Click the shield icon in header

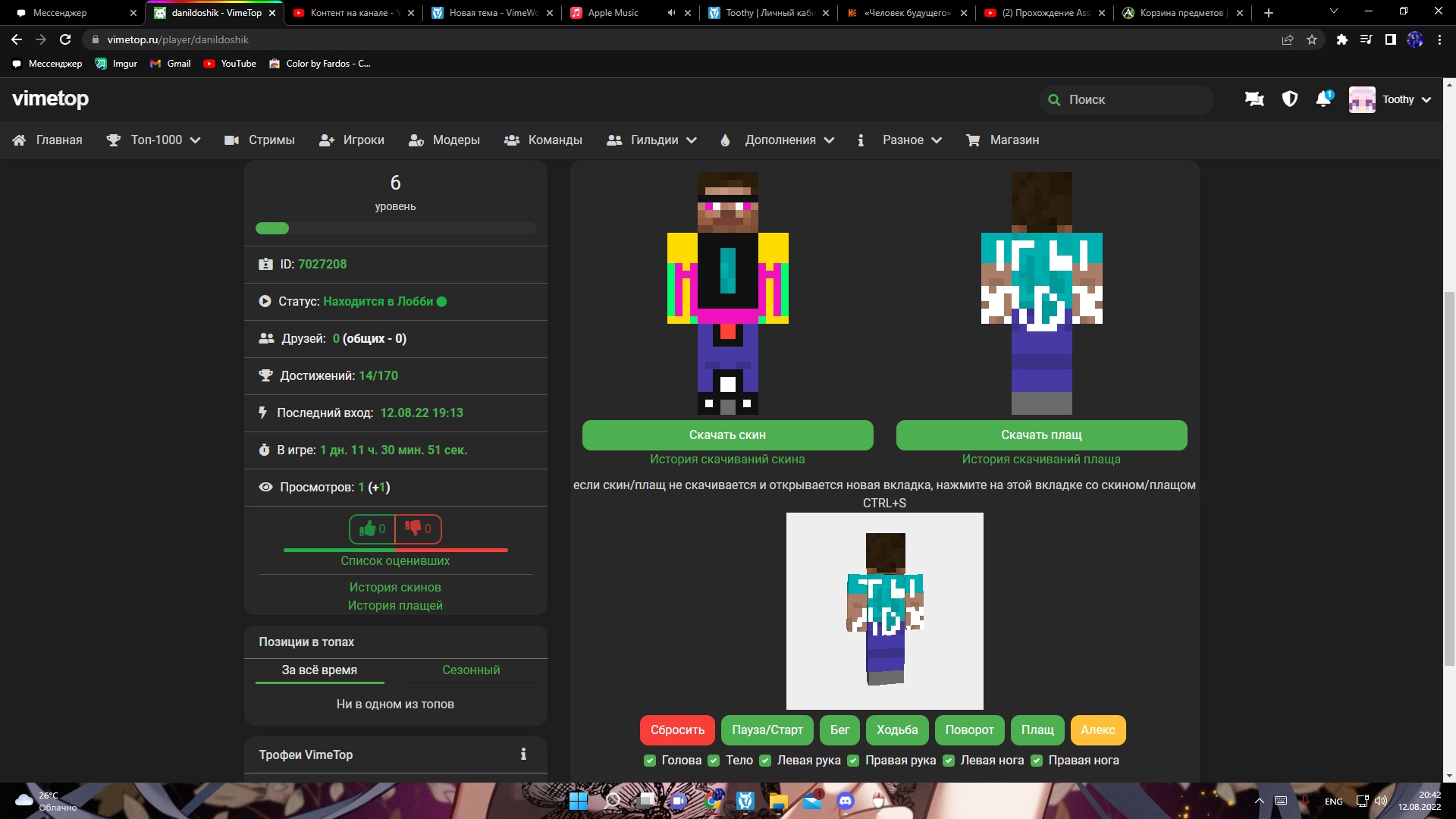[1289, 99]
